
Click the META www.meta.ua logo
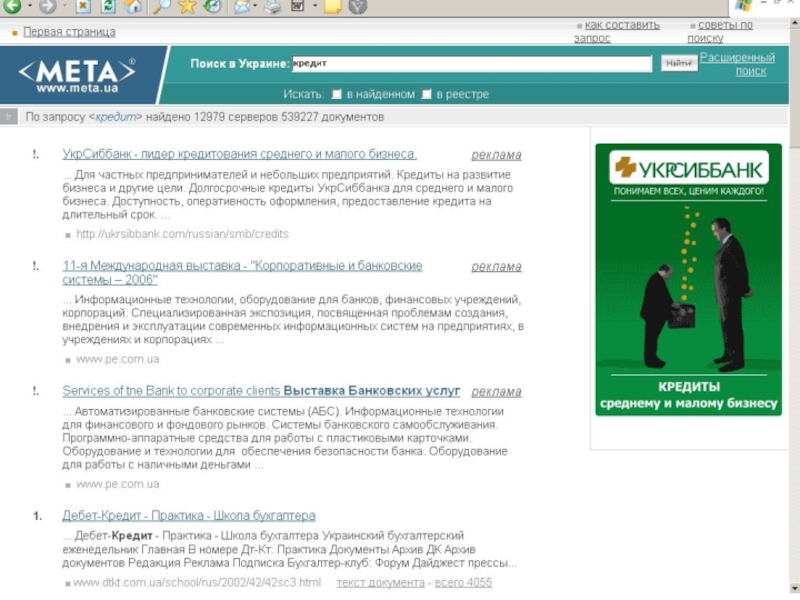[x=77, y=75]
